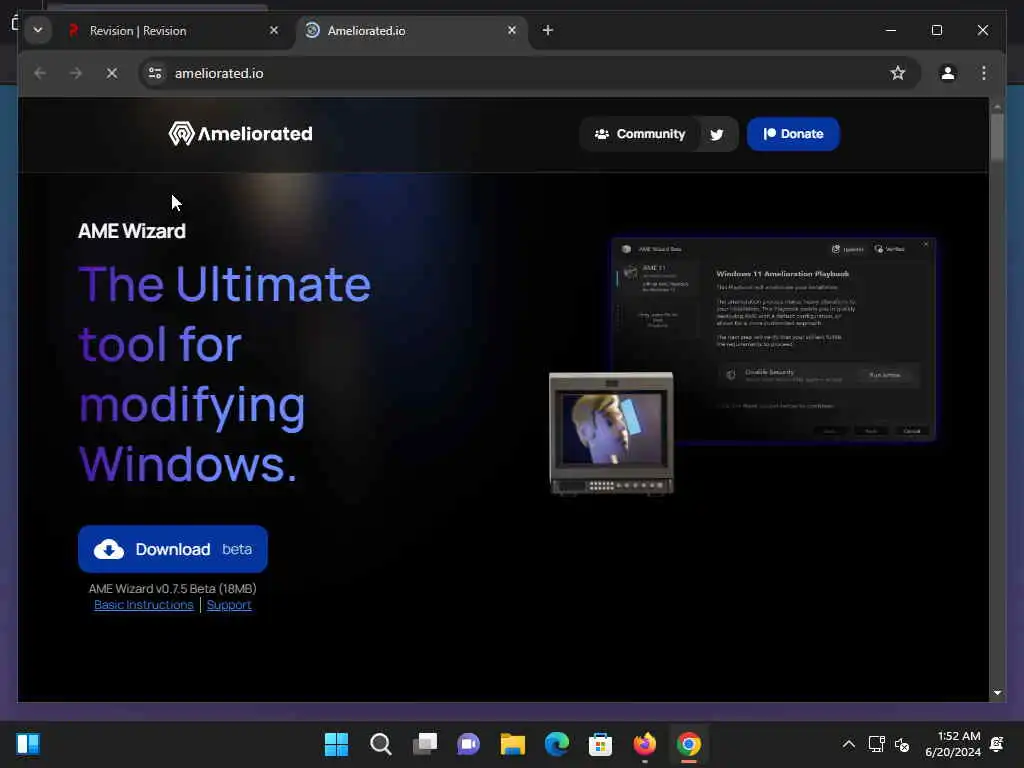Image resolution: width=1024 pixels, height=768 pixels.
Task: Open the notification center bell icon
Action: pyautogui.click(x=997, y=744)
